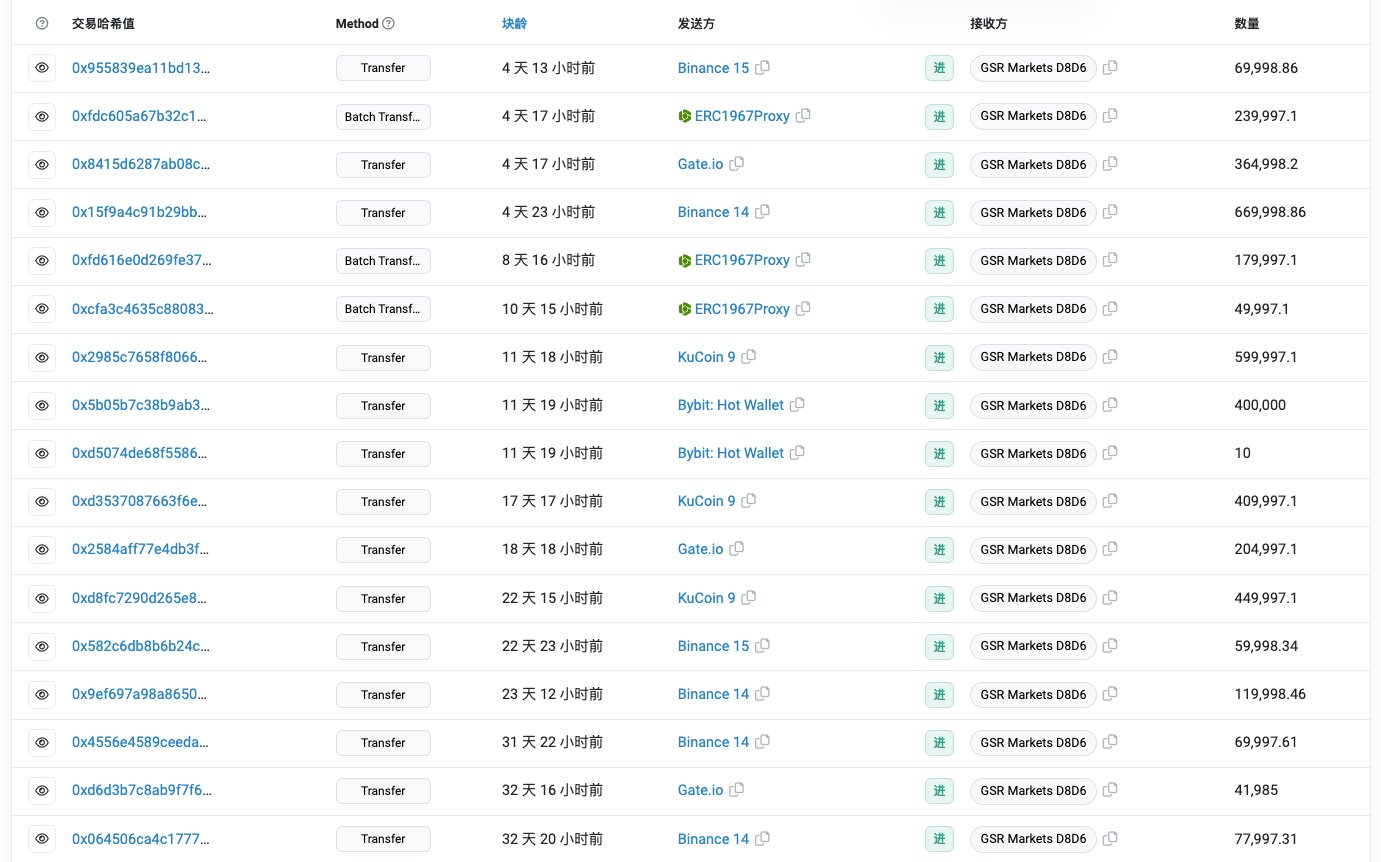Click the Batch Transf... method button in the 239,997.1 row
The image size is (1381, 862).
[383, 116]
